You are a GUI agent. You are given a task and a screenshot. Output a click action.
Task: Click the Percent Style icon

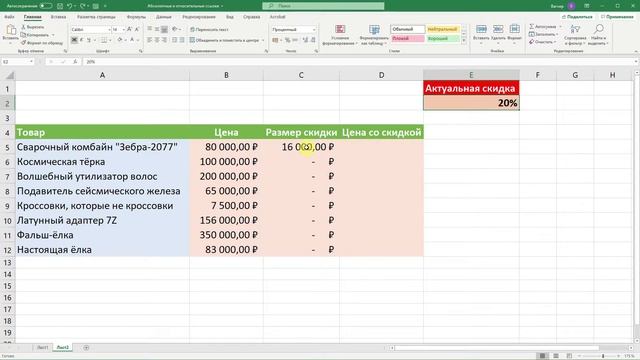point(288,40)
